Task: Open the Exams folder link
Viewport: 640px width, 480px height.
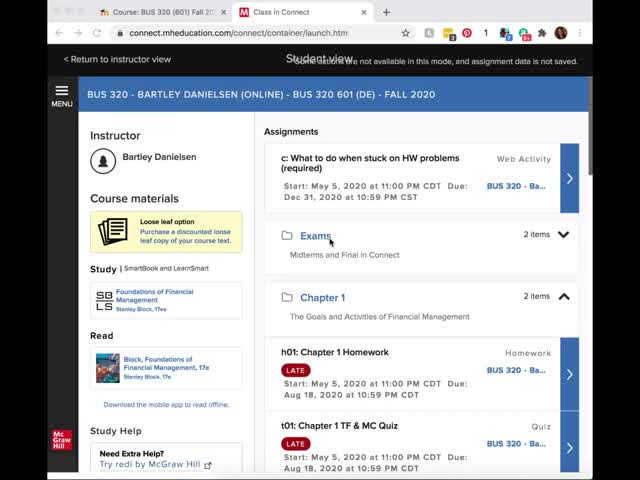Action: click(315, 236)
